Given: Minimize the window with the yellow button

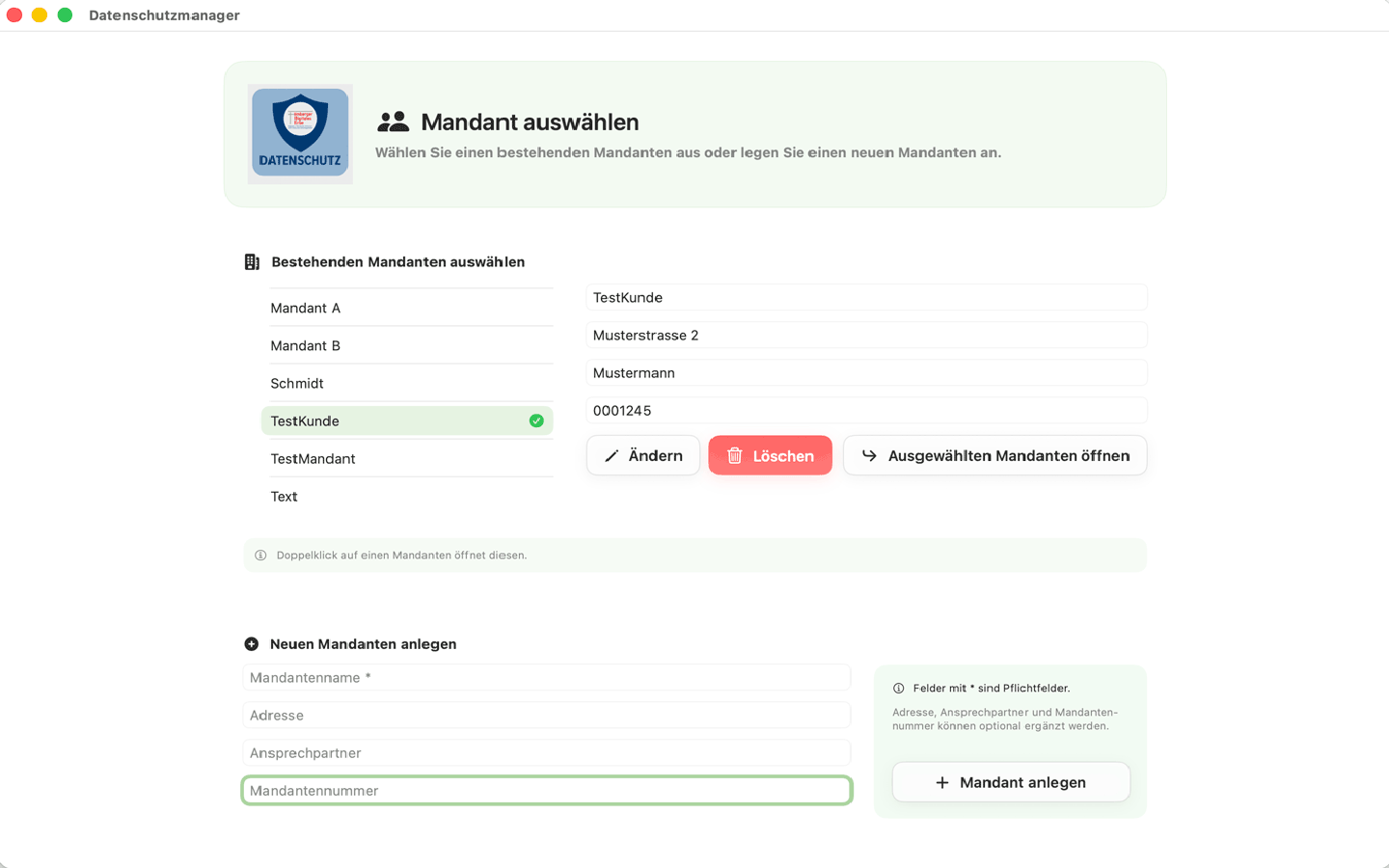Looking at the screenshot, I should (40, 14).
